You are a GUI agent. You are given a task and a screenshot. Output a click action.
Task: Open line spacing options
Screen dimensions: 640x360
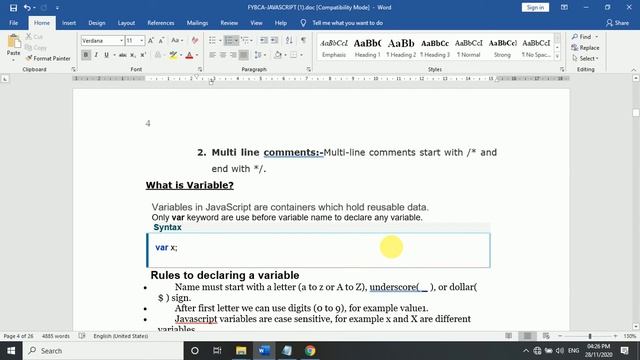(x=259, y=55)
